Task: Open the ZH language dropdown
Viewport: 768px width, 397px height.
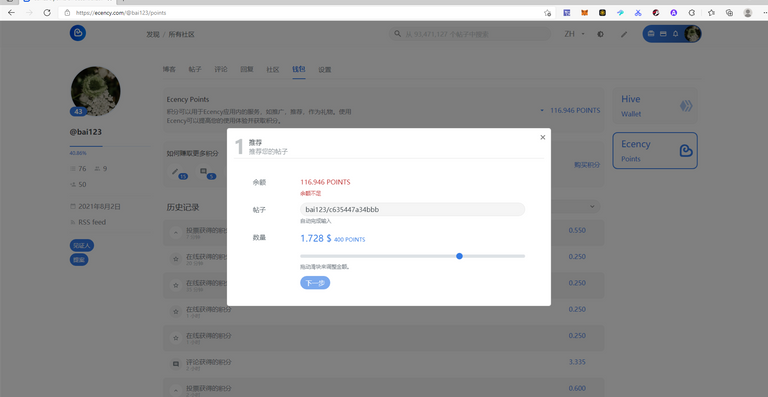Action: click(575, 34)
